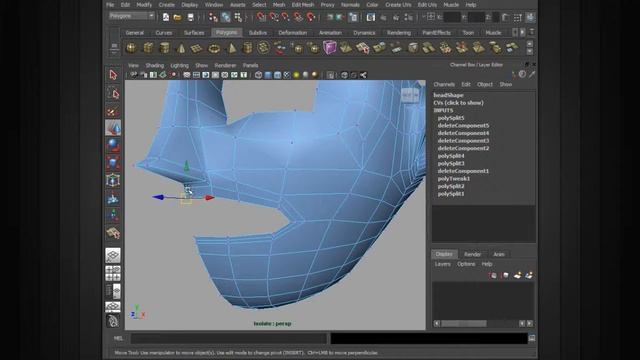Image resolution: width=640 pixels, height=360 pixels.
Task: Expand CVs (click to show) row
Action: click(458, 103)
